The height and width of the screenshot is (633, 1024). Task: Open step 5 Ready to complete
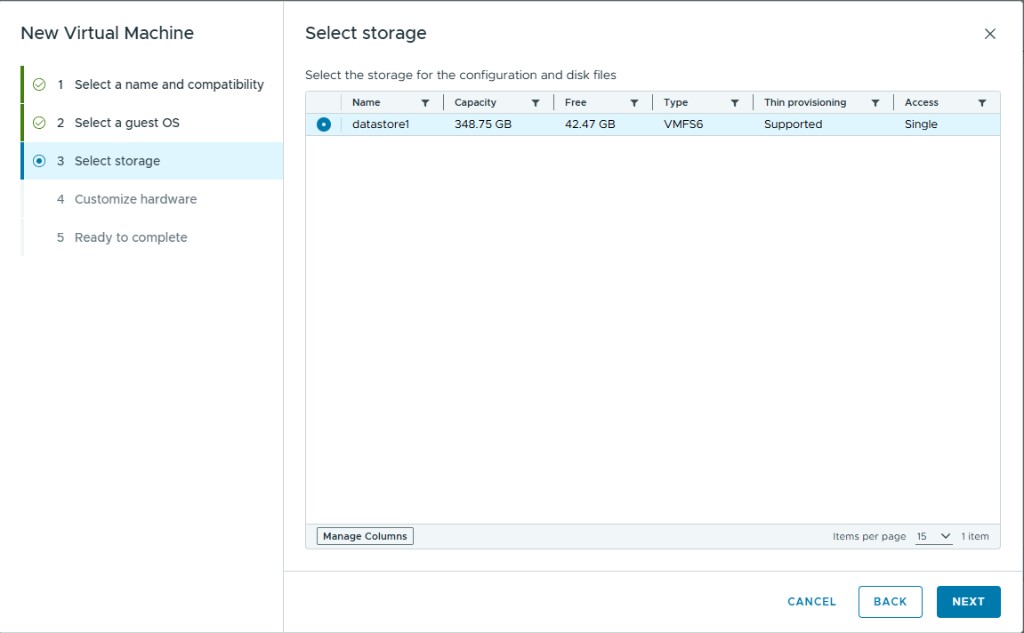[x=153, y=237]
